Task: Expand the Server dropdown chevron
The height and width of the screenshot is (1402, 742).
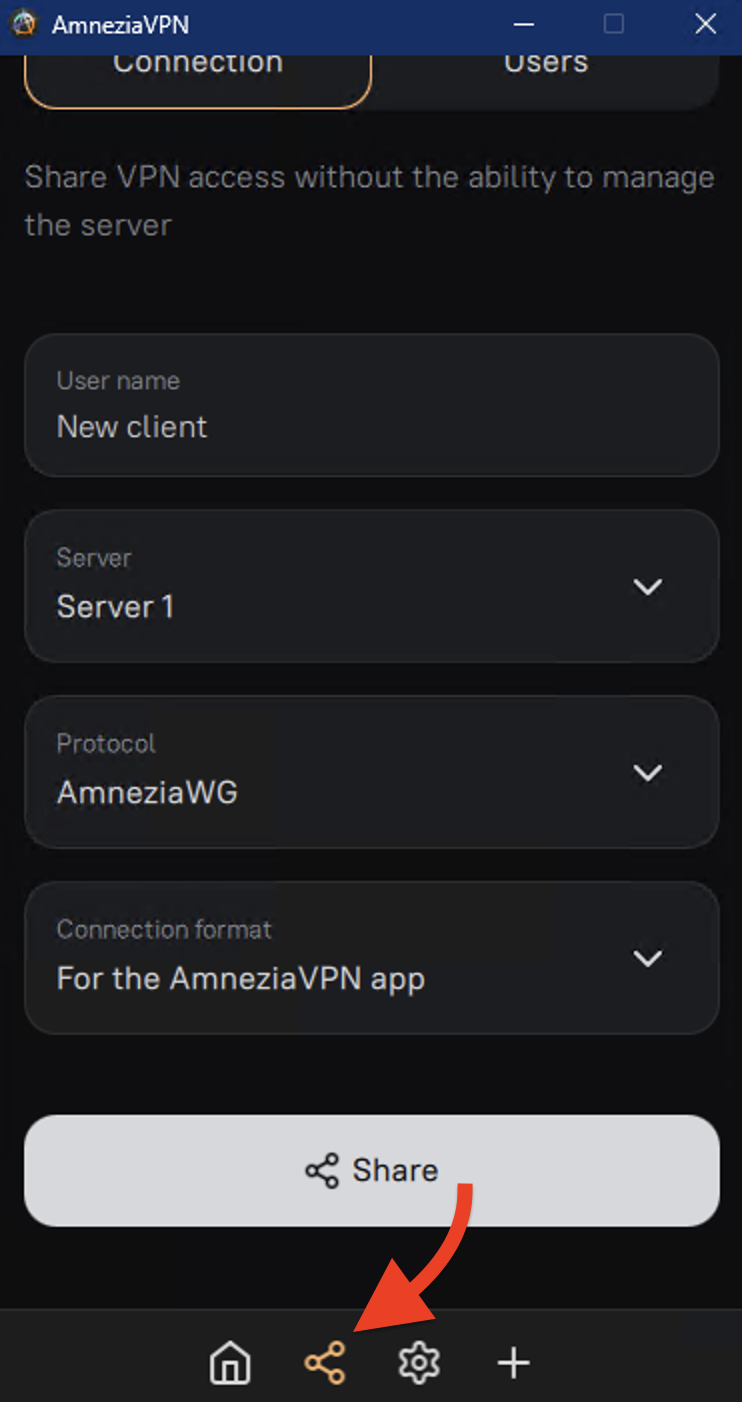Action: 648,587
